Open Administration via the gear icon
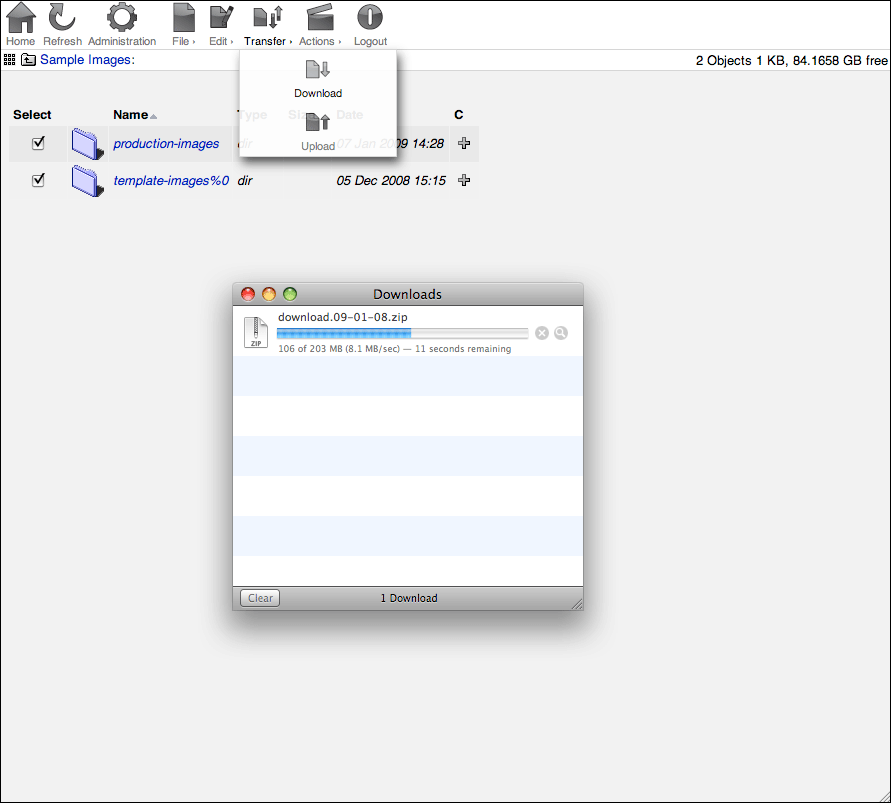This screenshot has width=891, height=803. click(x=122, y=17)
